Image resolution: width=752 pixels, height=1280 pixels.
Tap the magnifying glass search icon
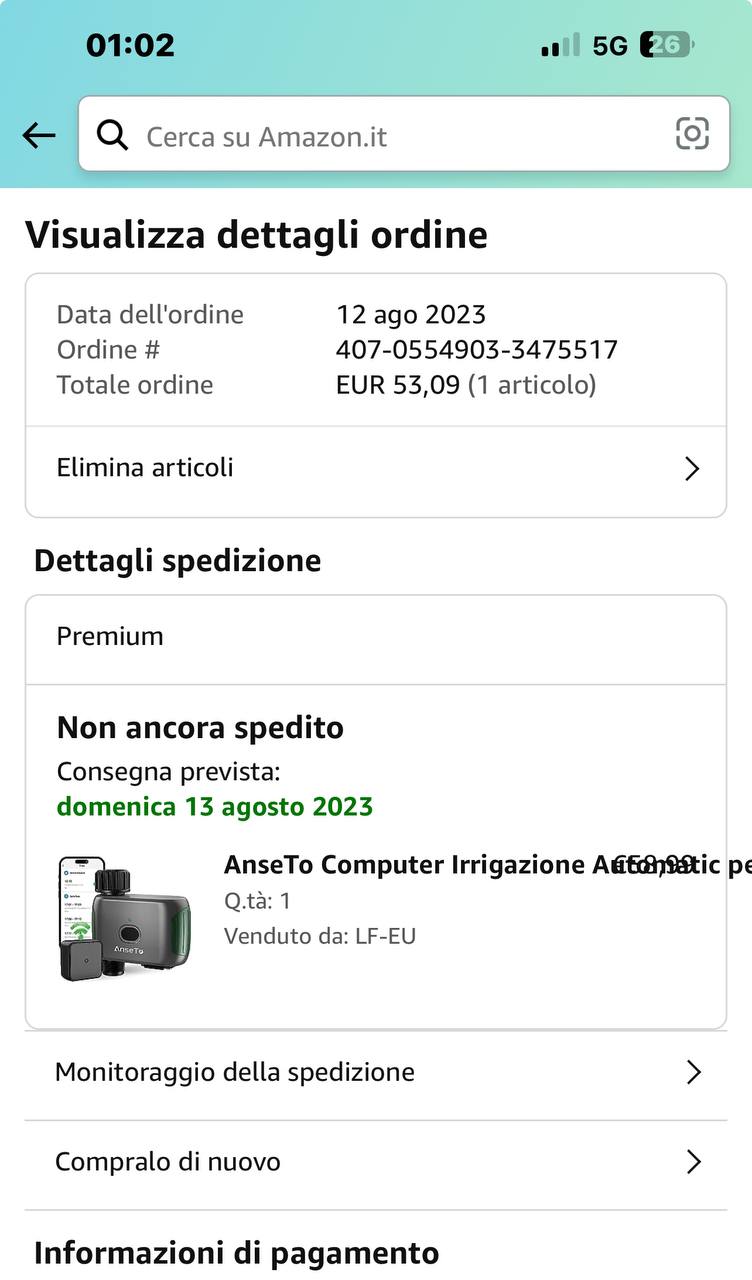(x=112, y=135)
